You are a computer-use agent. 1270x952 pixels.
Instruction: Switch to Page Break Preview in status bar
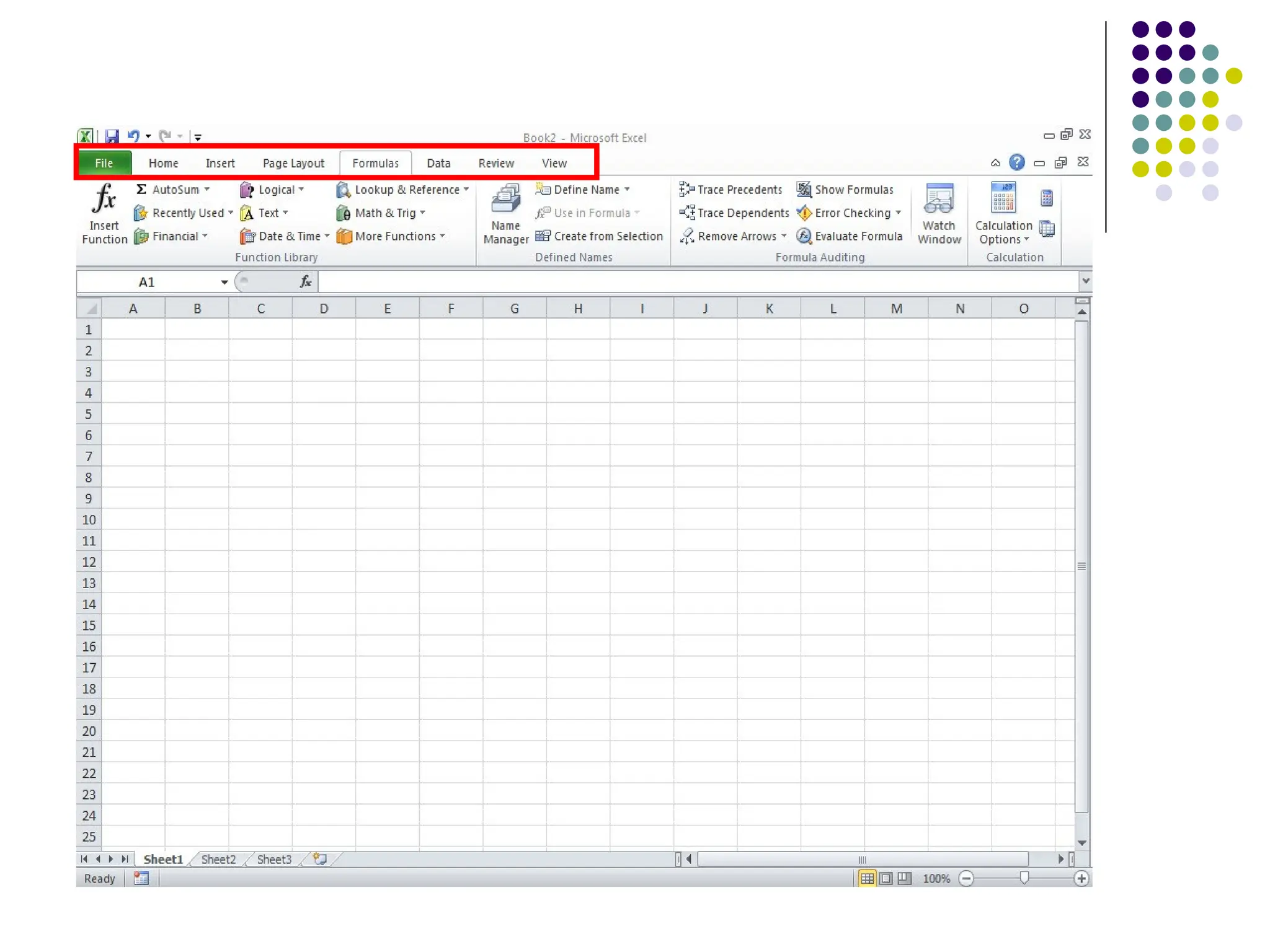coord(905,878)
